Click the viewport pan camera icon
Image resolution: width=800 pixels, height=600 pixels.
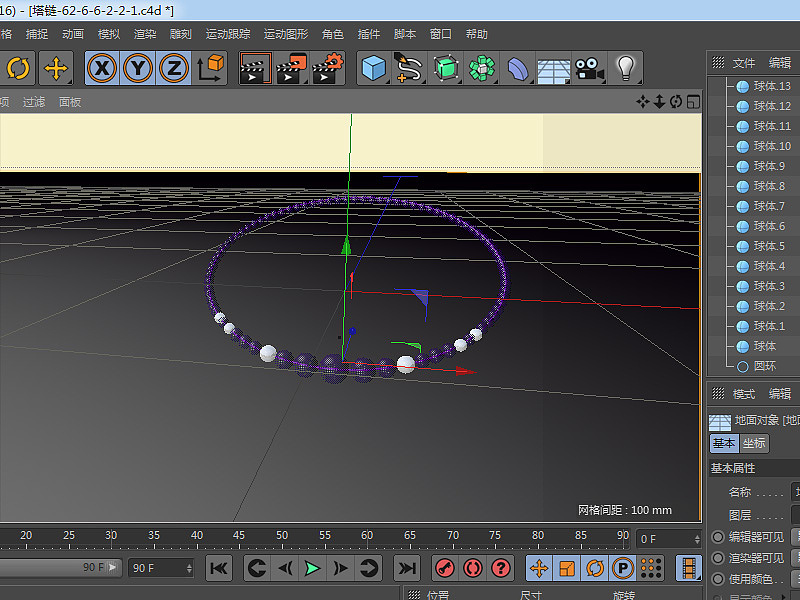642,102
